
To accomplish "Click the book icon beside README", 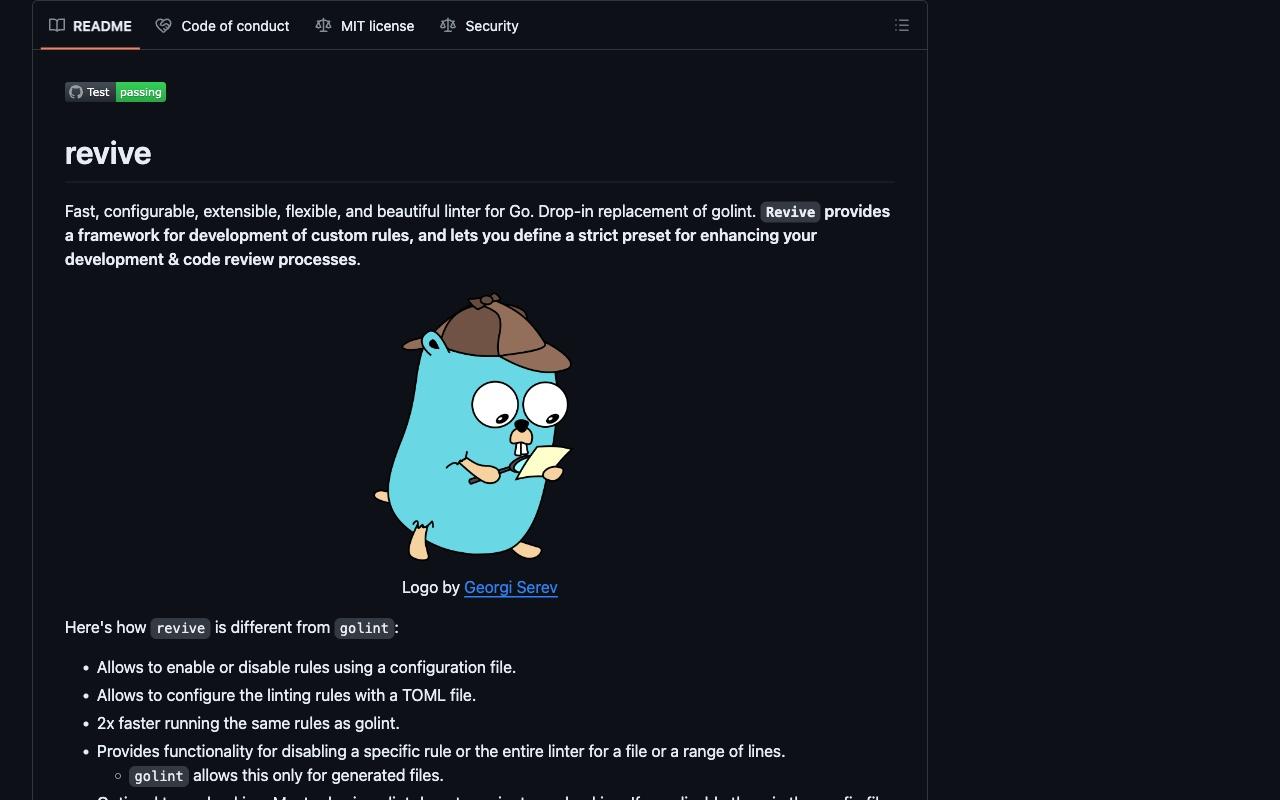I will tap(57, 26).
